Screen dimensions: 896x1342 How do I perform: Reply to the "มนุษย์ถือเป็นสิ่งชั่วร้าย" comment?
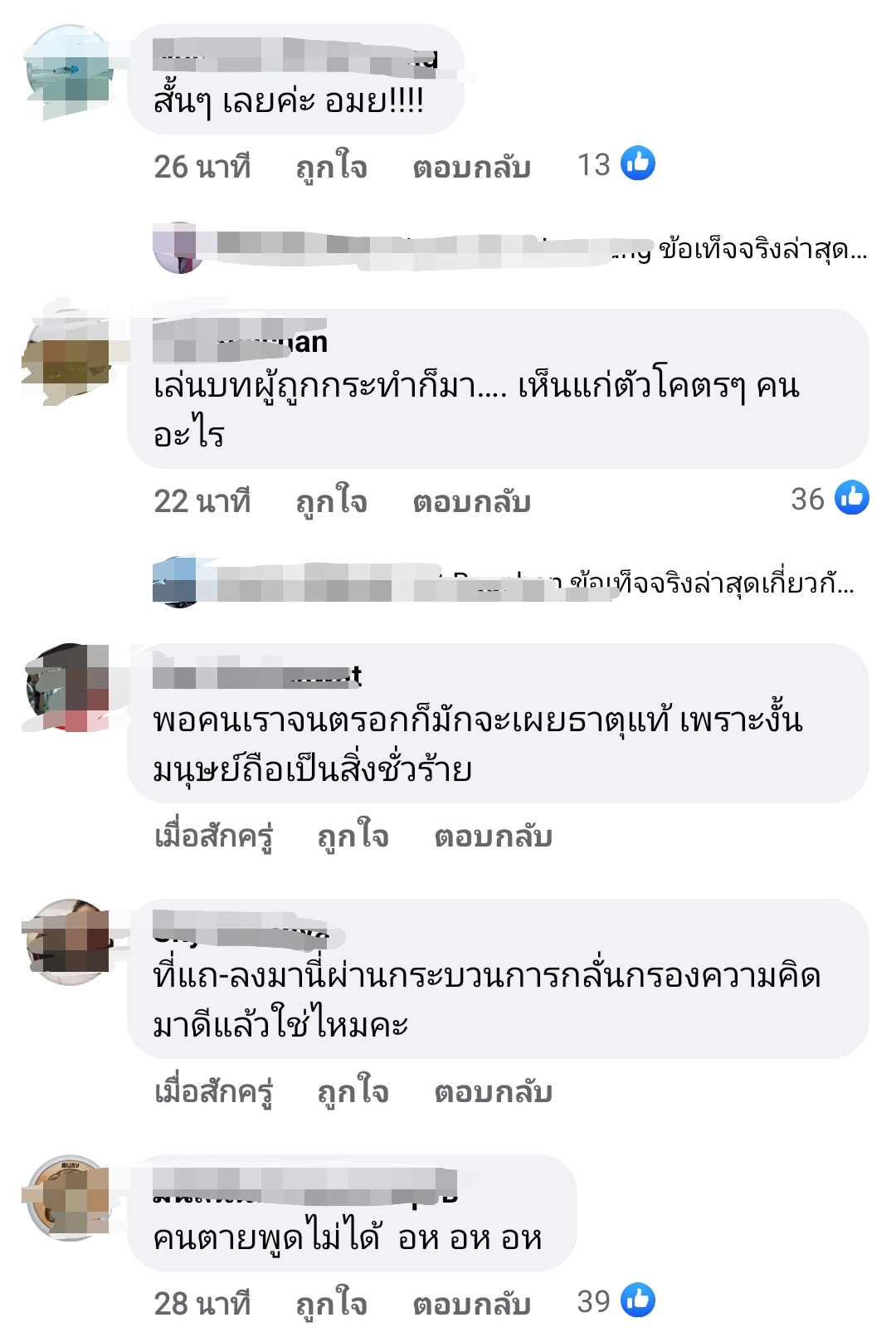click(x=494, y=836)
